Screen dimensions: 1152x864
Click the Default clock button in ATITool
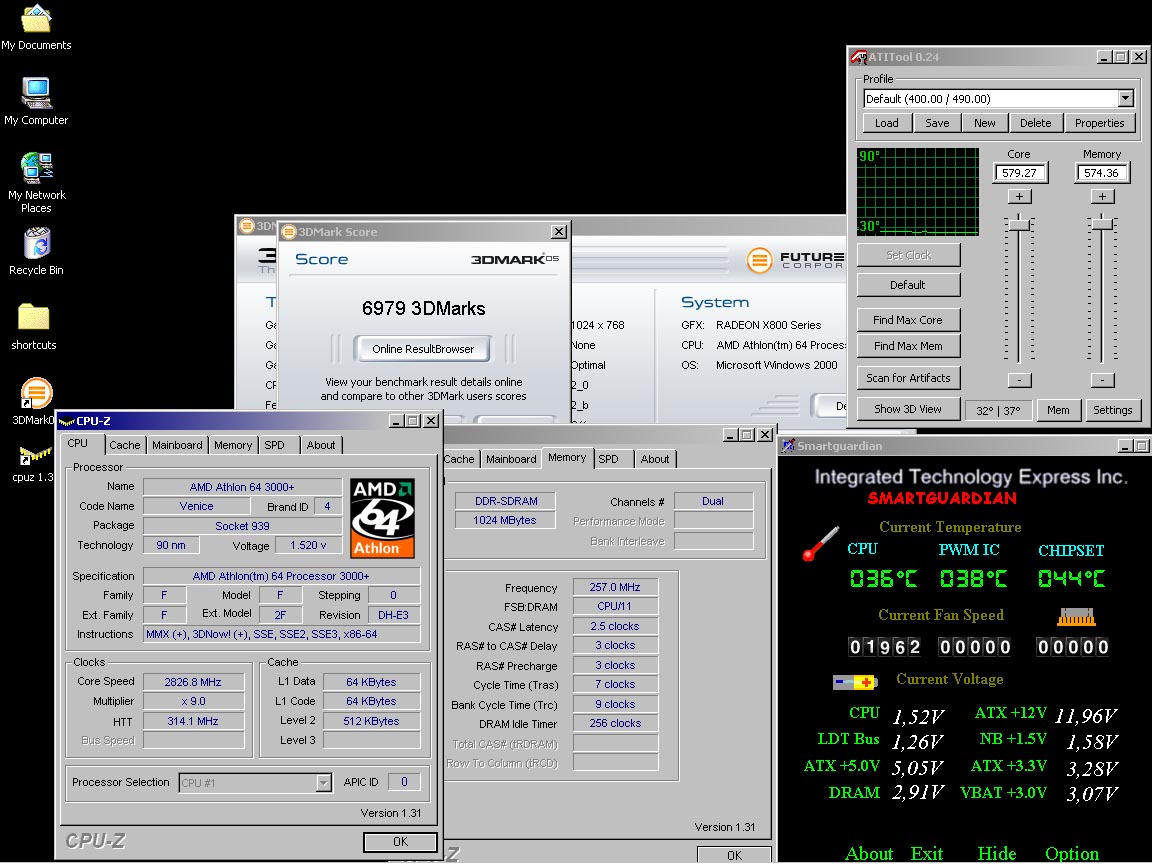pyautogui.click(x=908, y=285)
